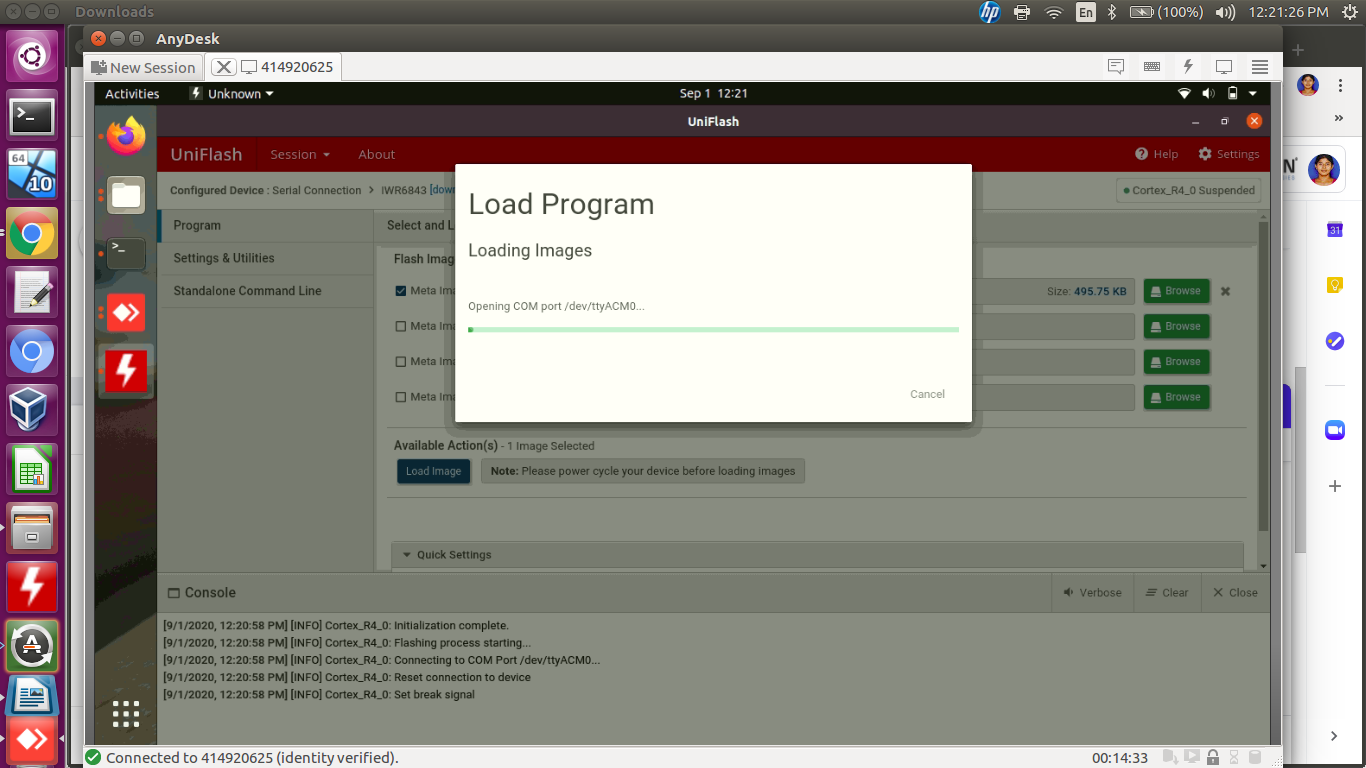Viewport: 1366px width, 768px height.
Task: Open the Unknown app menu in remote top bar
Action: tap(231, 94)
